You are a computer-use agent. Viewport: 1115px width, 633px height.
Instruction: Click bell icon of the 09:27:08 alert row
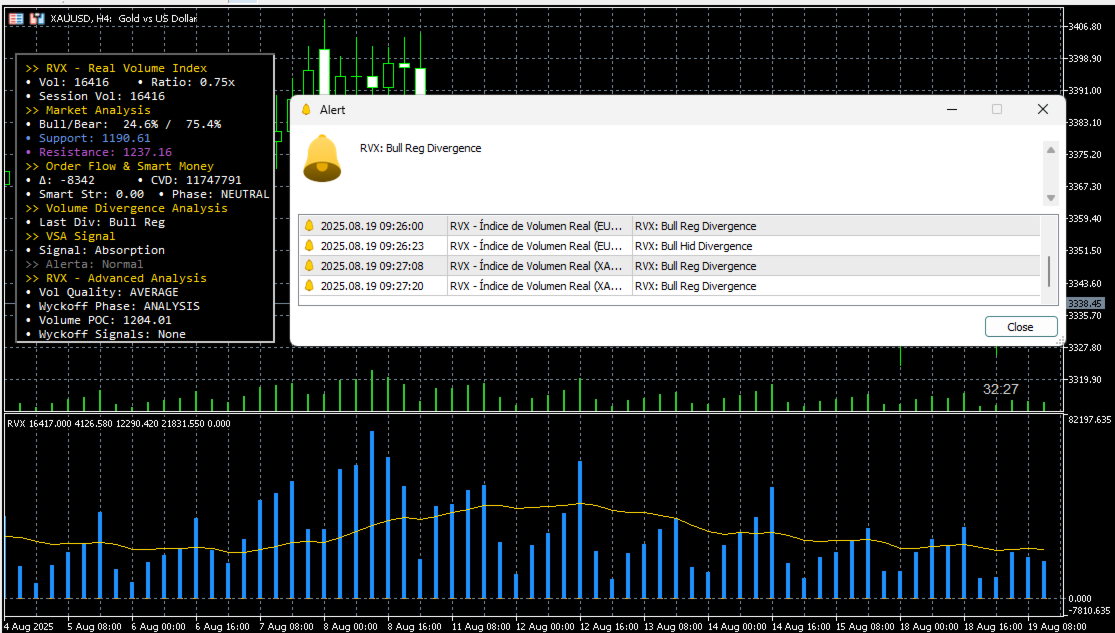309,265
